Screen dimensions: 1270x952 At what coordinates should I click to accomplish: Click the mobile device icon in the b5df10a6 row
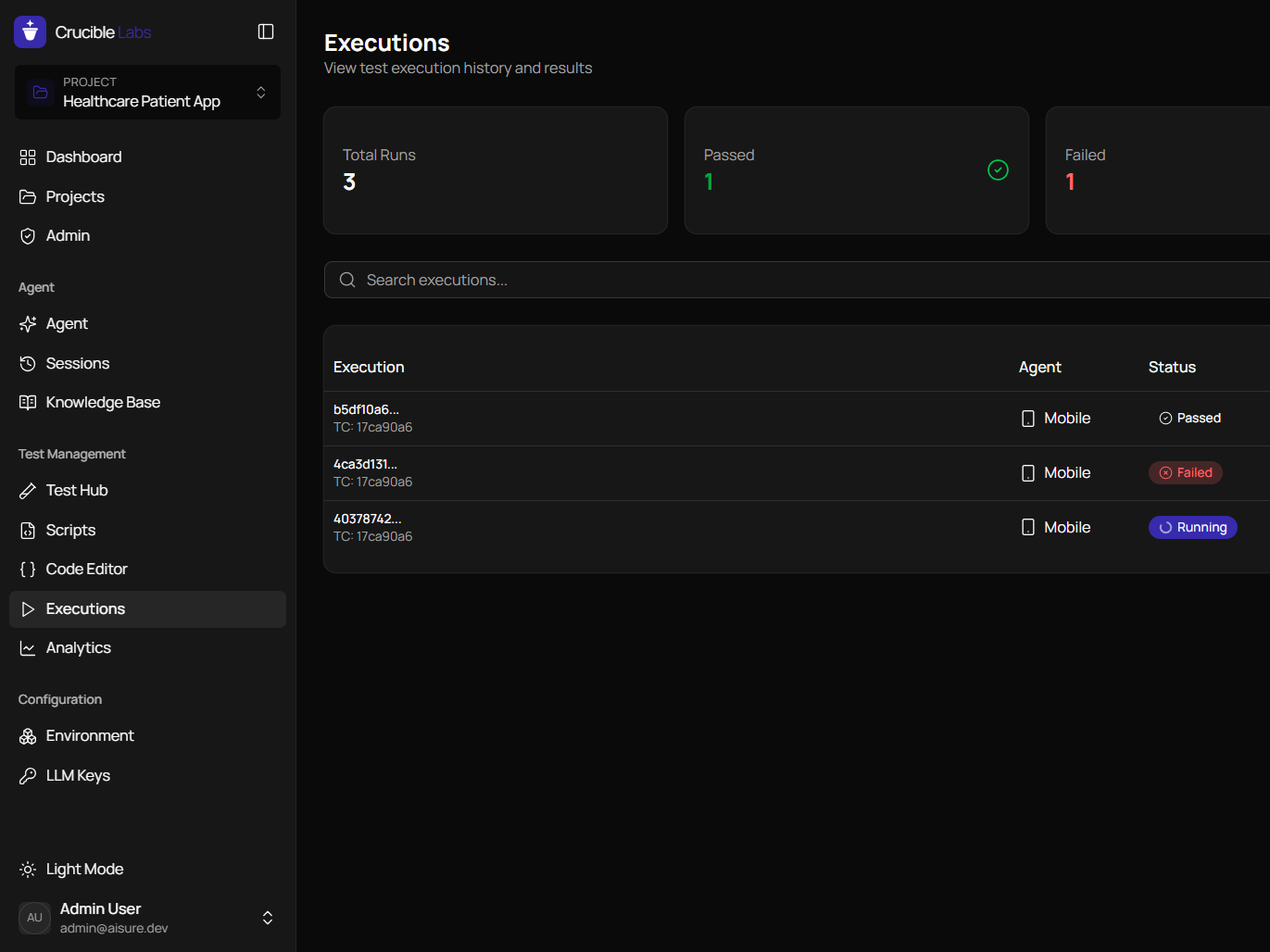coord(1028,419)
